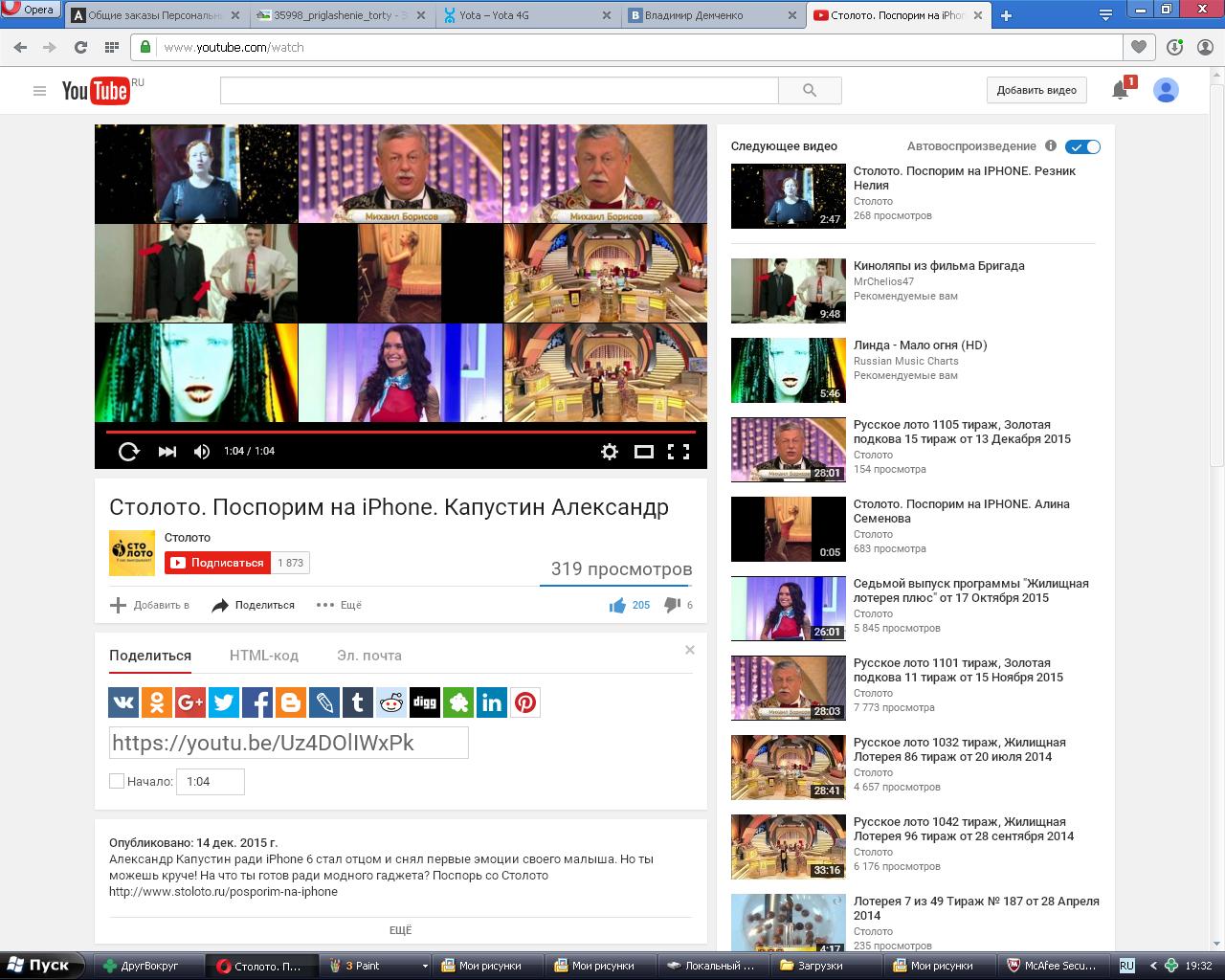Share via Google+ icon
Image resolution: width=1225 pixels, height=980 pixels.
(x=190, y=702)
